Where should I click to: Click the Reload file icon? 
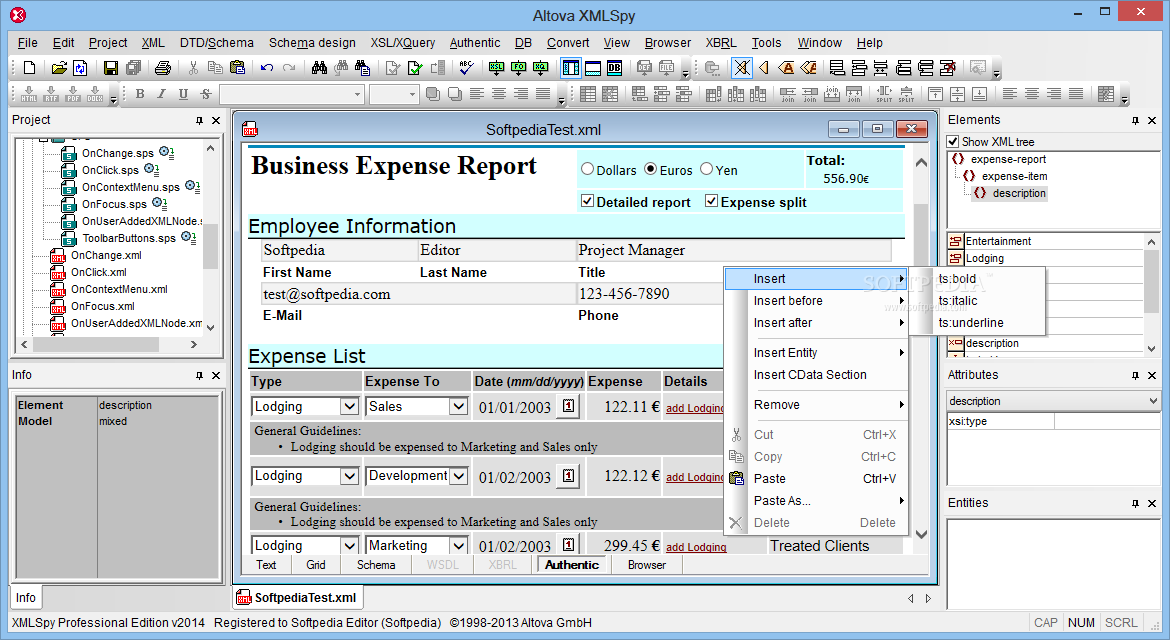[x=80, y=68]
